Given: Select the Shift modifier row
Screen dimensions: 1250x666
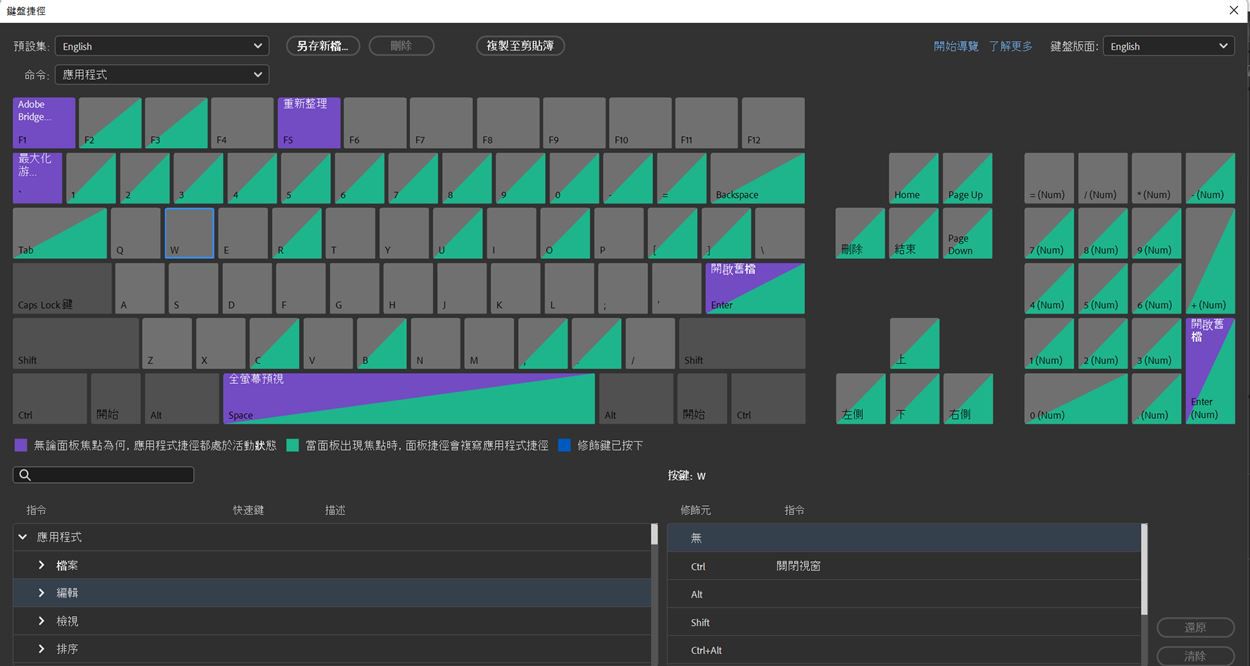Looking at the screenshot, I should (904, 622).
